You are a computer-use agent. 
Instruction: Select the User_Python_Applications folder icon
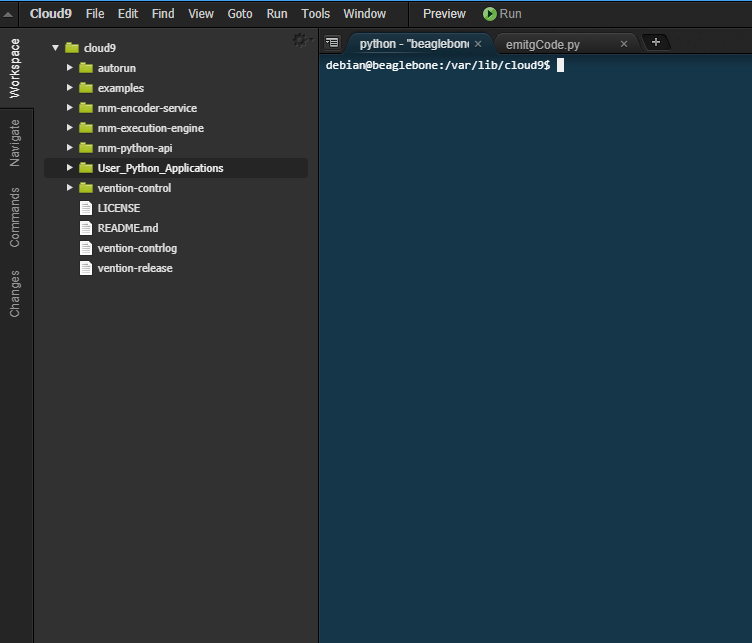pos(86,168)
